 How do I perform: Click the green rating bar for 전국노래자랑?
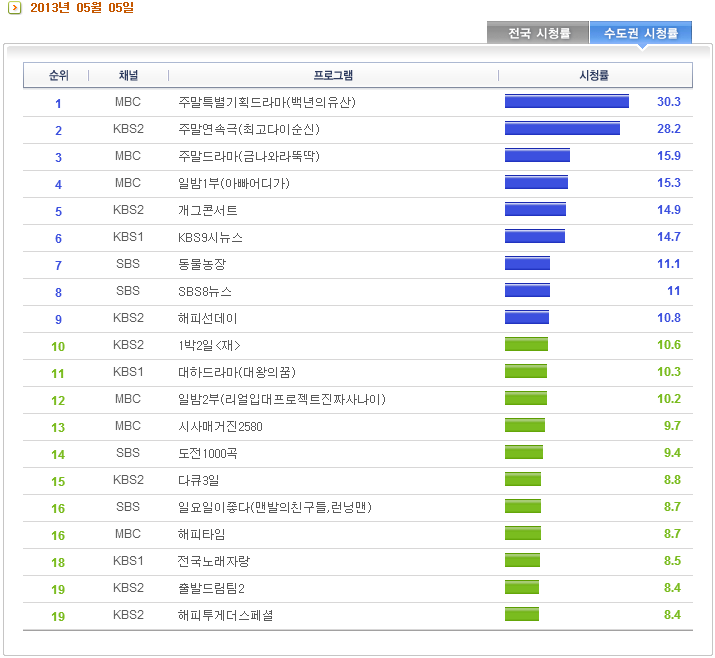(522, 560)
